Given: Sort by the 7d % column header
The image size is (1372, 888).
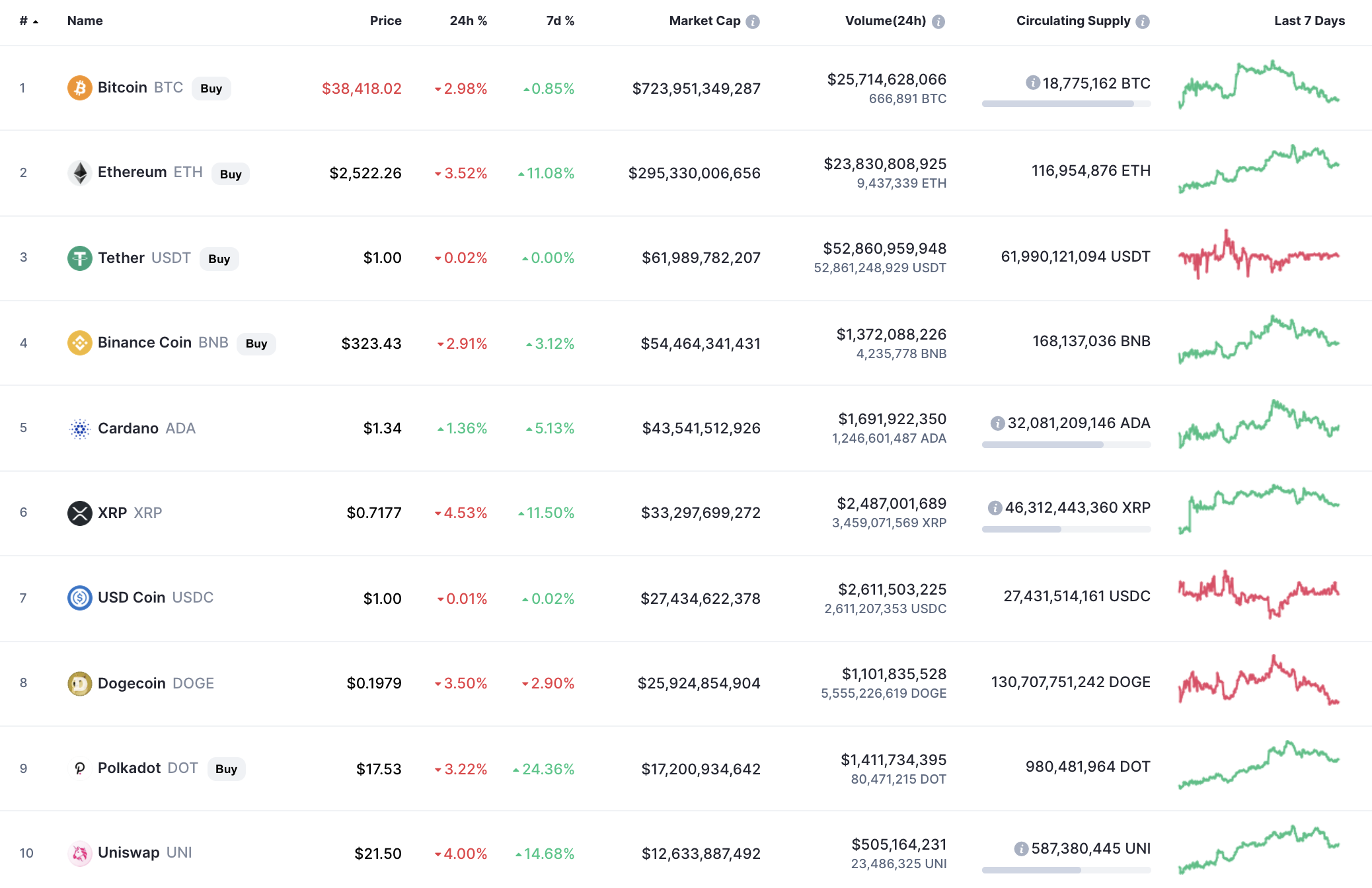Looking at the screenshot, I should click(x=560, y=21).
